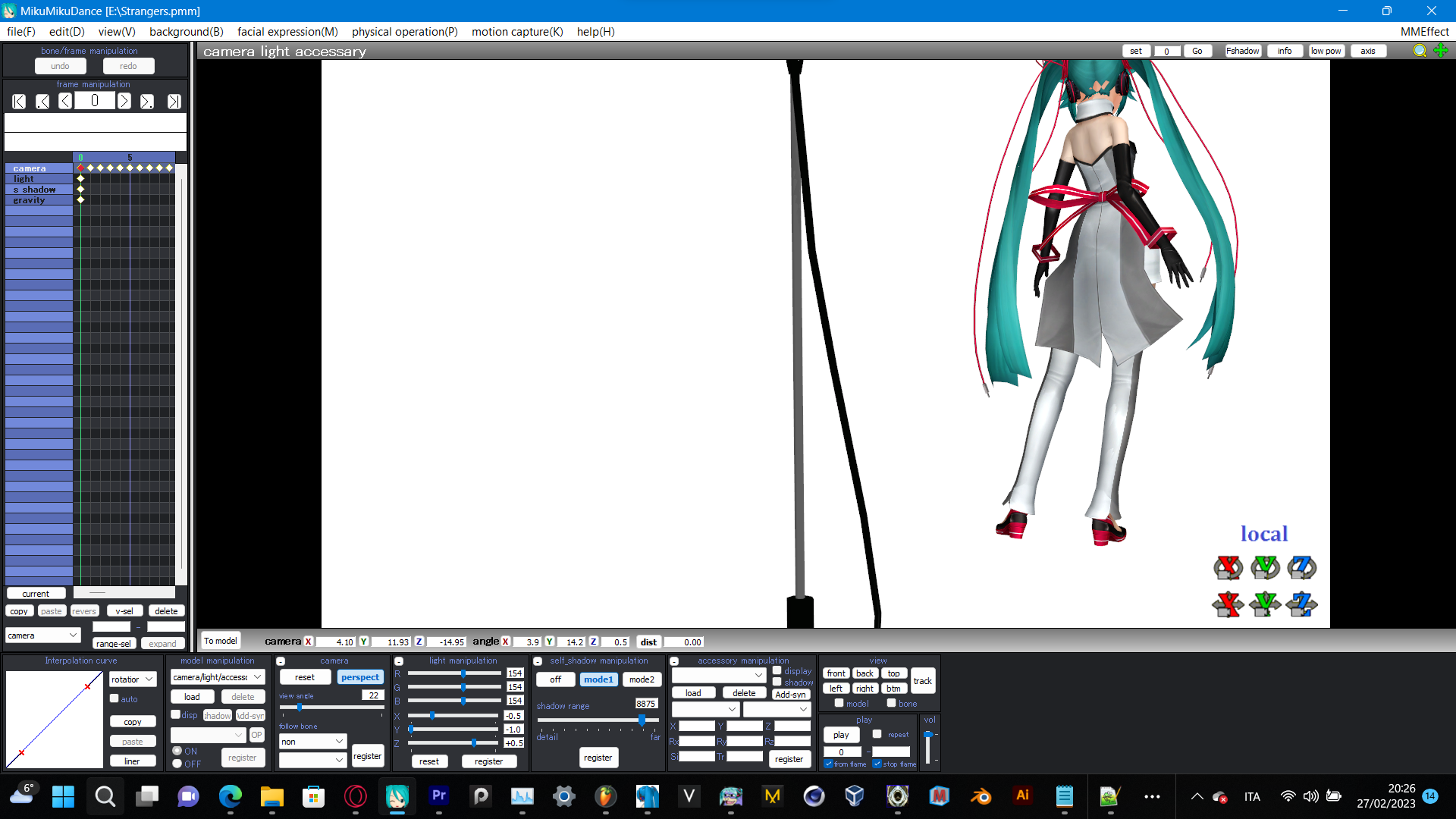Screen dimensions: 1456x819
Task: Click the green Y rotation axis icon
Action: click(1265, 567)
